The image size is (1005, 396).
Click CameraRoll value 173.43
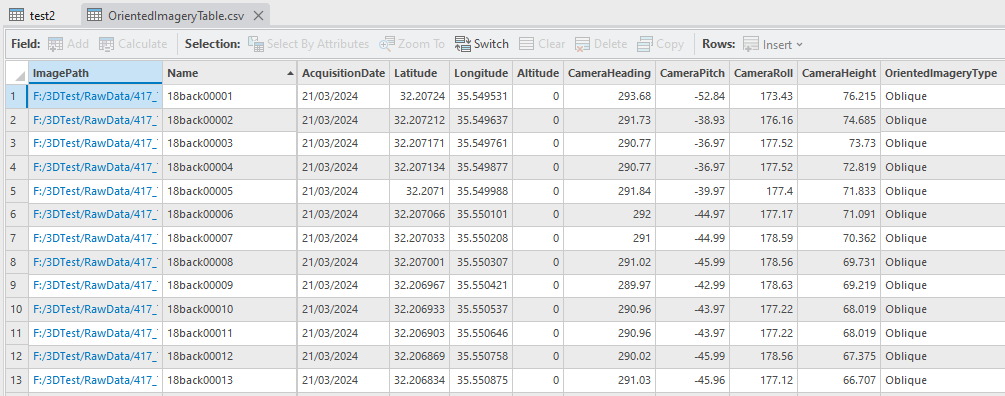[x=763, y=97]
